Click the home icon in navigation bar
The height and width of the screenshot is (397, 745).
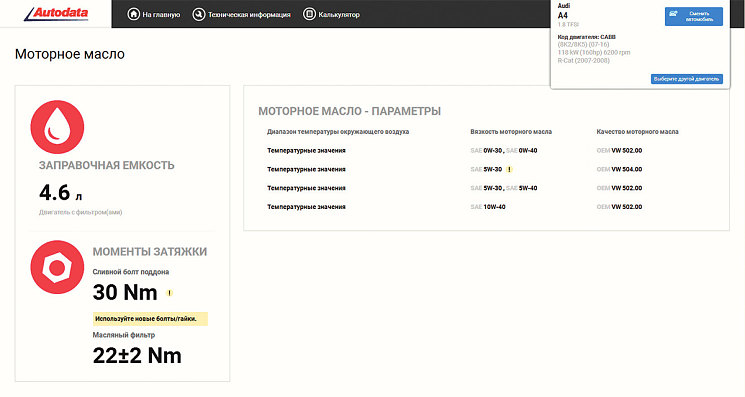pos(134,14)
